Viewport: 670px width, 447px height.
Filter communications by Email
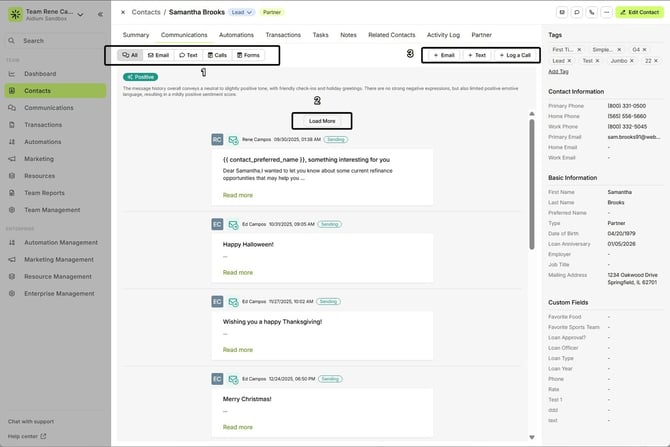[158, 55]
